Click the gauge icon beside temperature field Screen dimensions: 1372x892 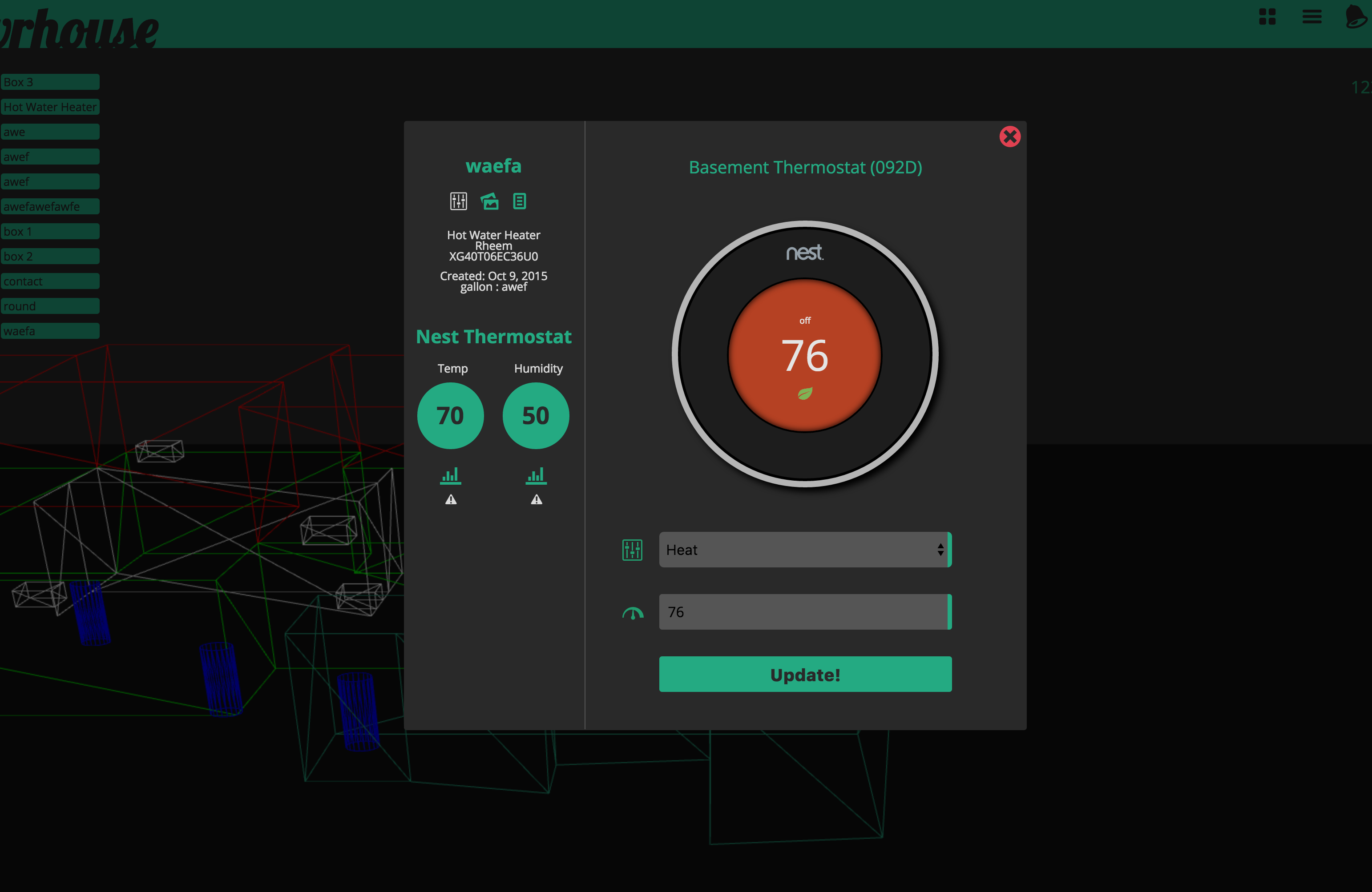coord(632,613)
